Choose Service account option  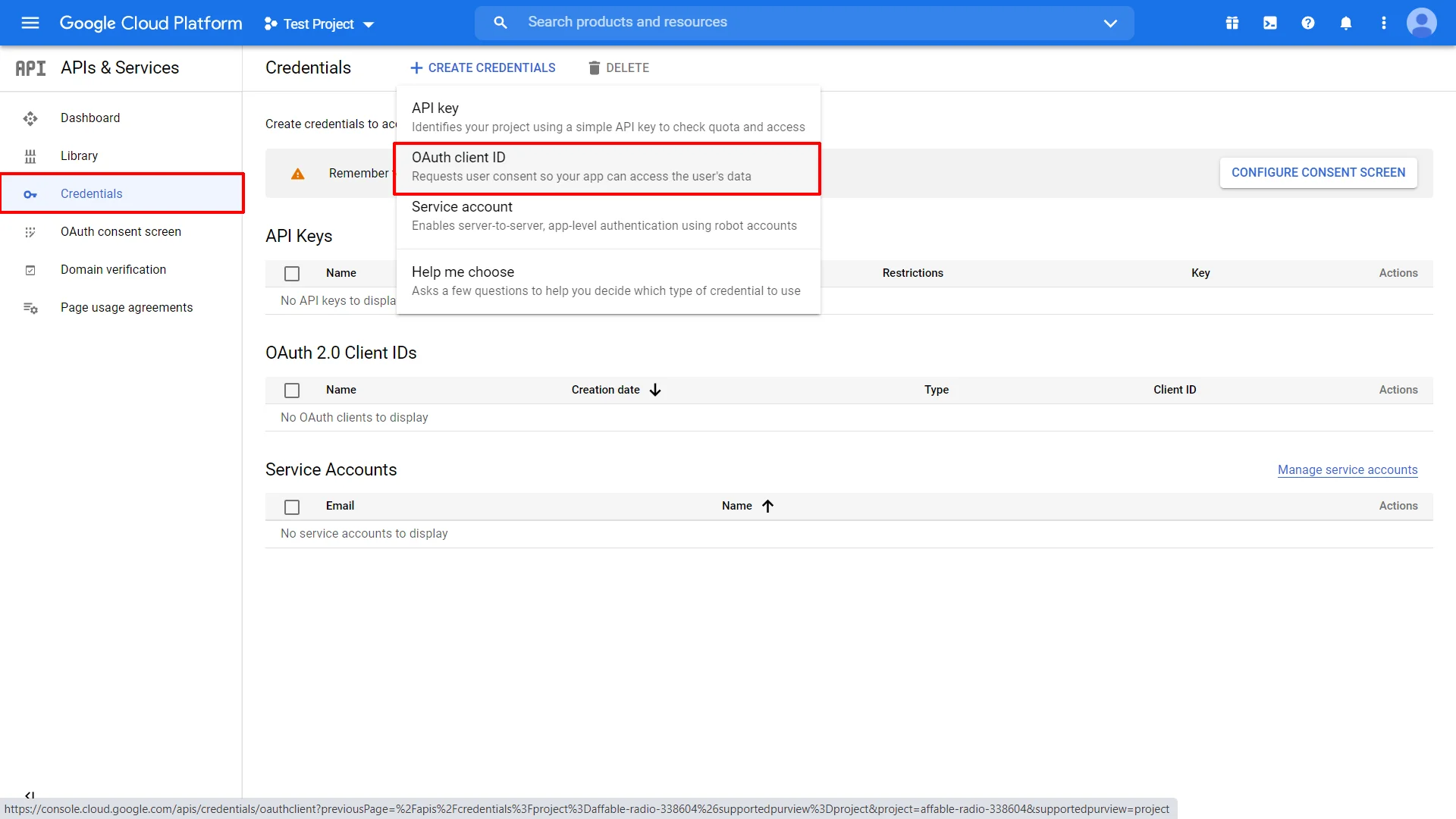608,216
